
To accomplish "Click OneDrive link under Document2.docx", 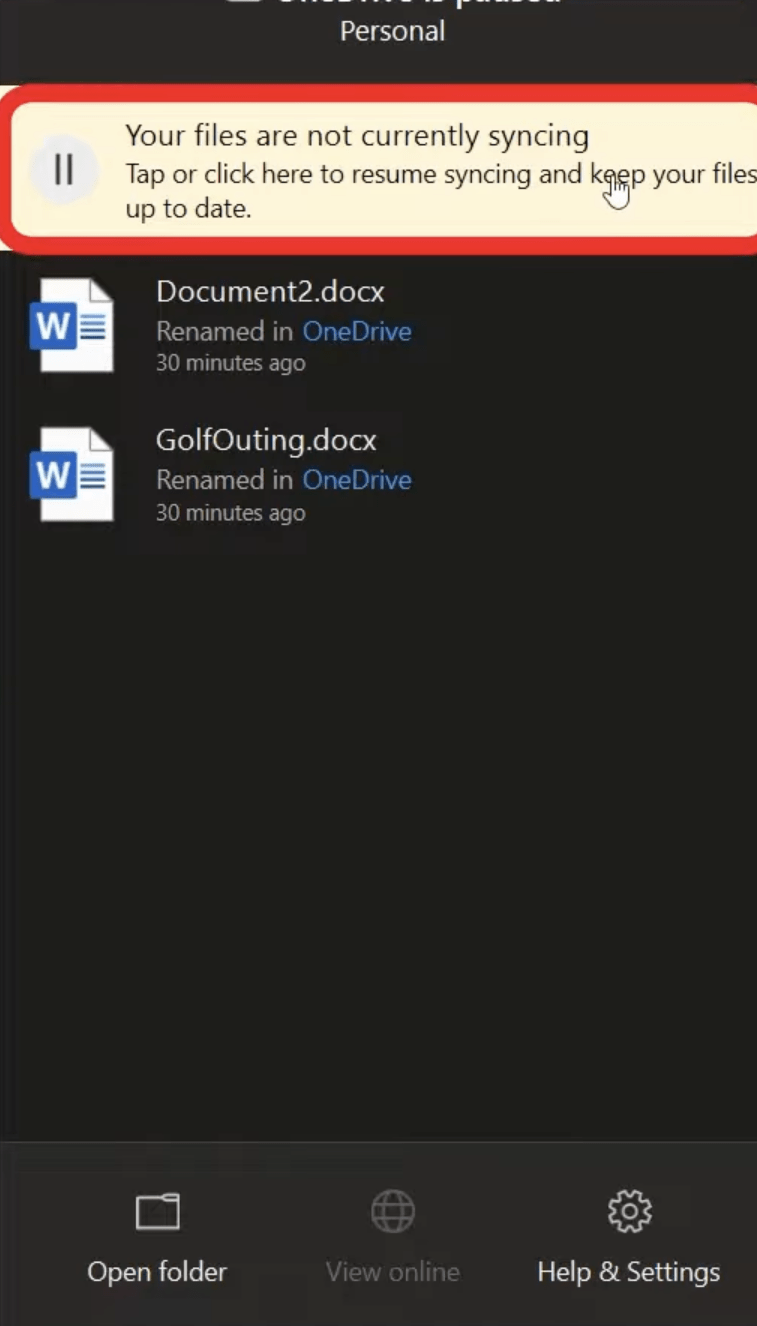I will click(357, 331).
